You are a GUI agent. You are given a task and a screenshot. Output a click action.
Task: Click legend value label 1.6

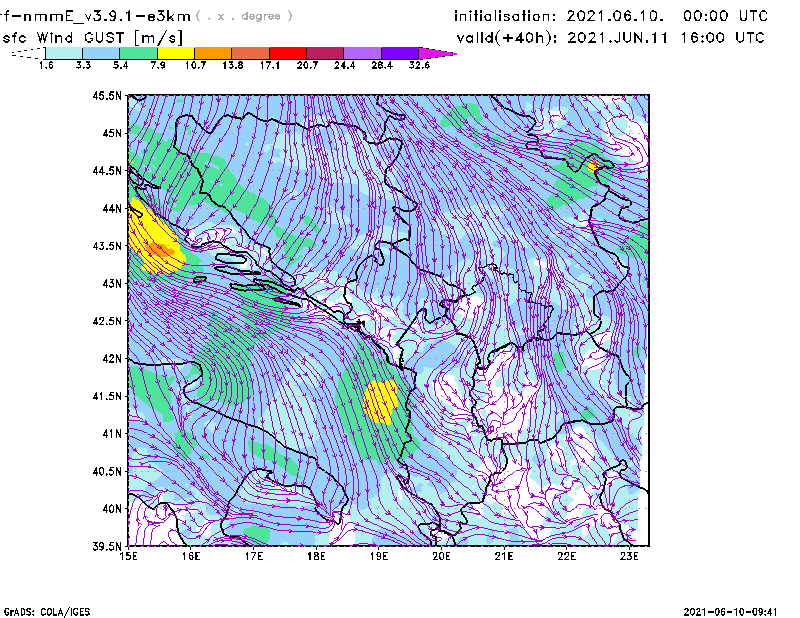click(x=46, y=65)
